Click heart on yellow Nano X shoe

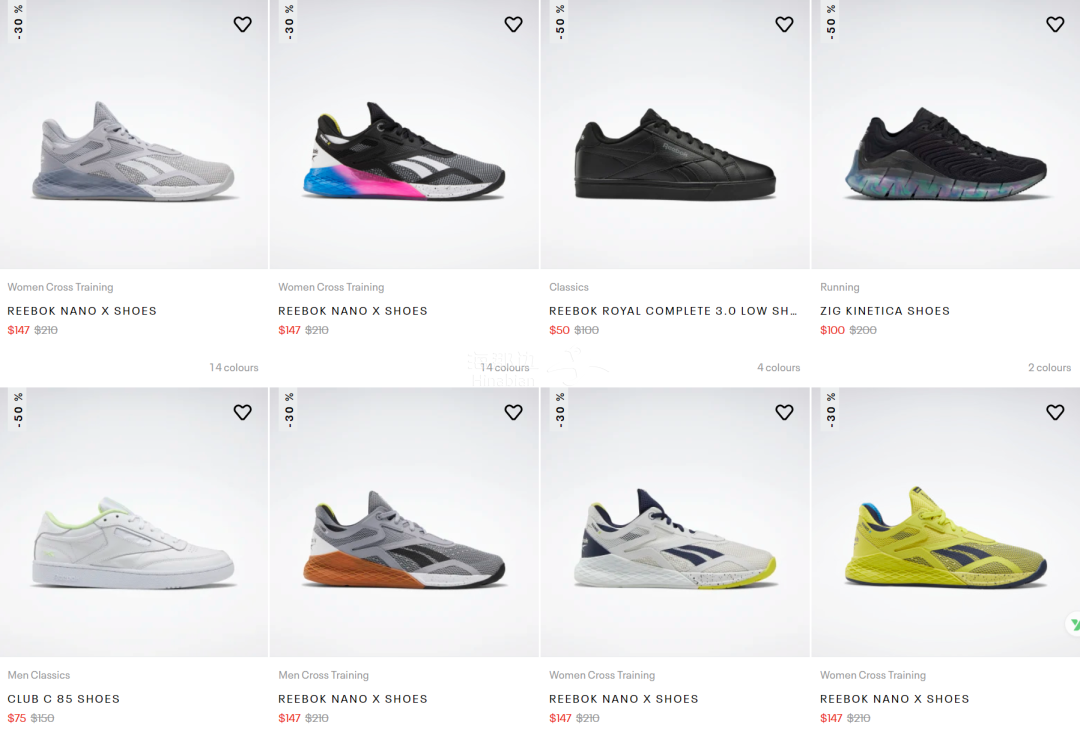click(1055, 412)
